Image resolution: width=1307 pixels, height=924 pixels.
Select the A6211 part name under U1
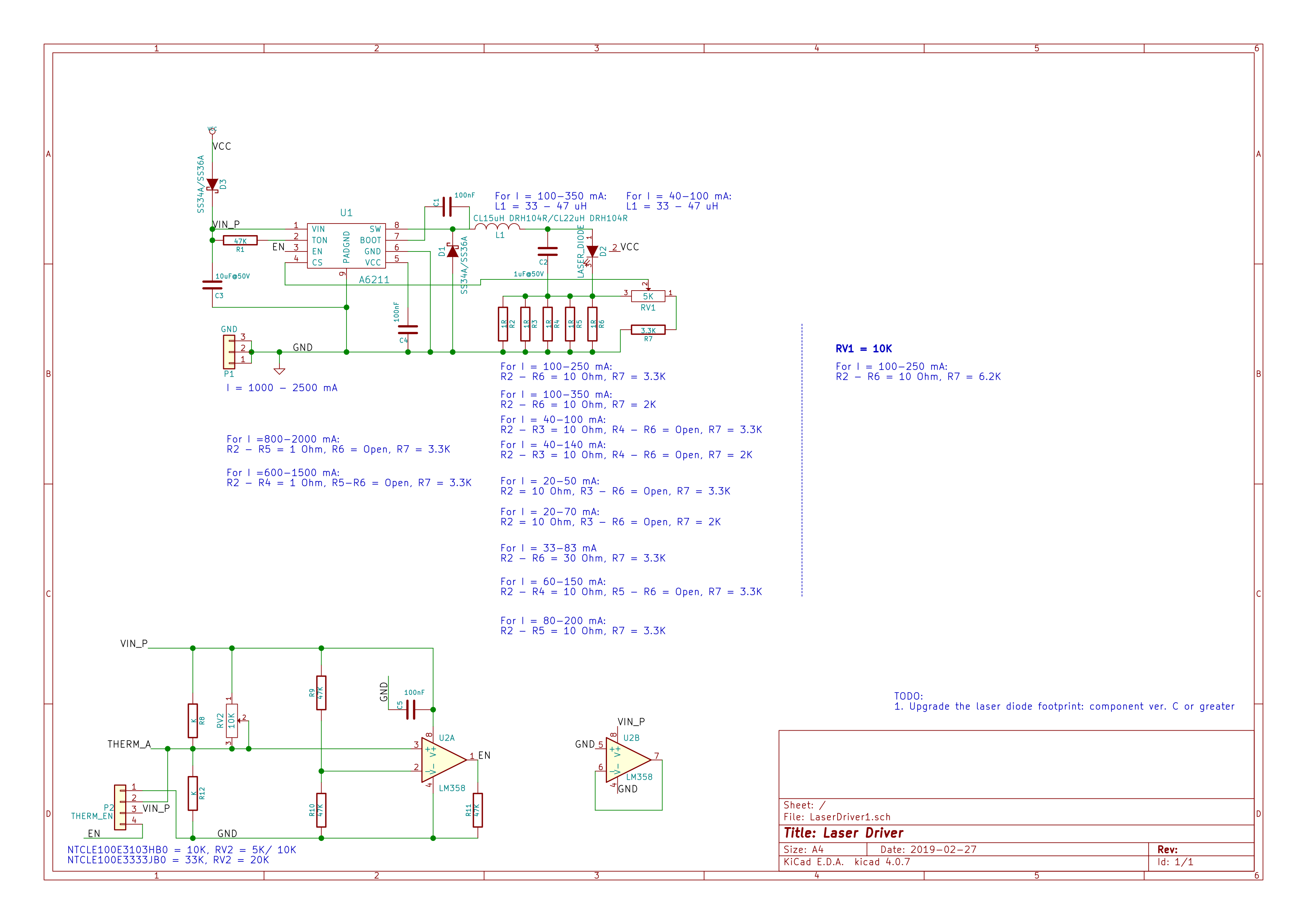click(374, 279)
